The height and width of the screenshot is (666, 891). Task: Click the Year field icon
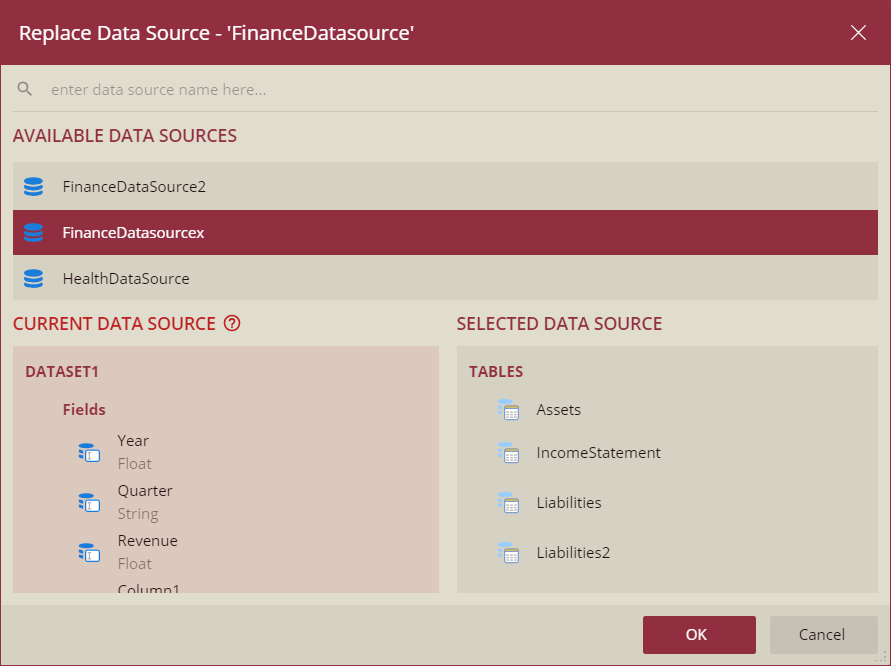(89, 452)
